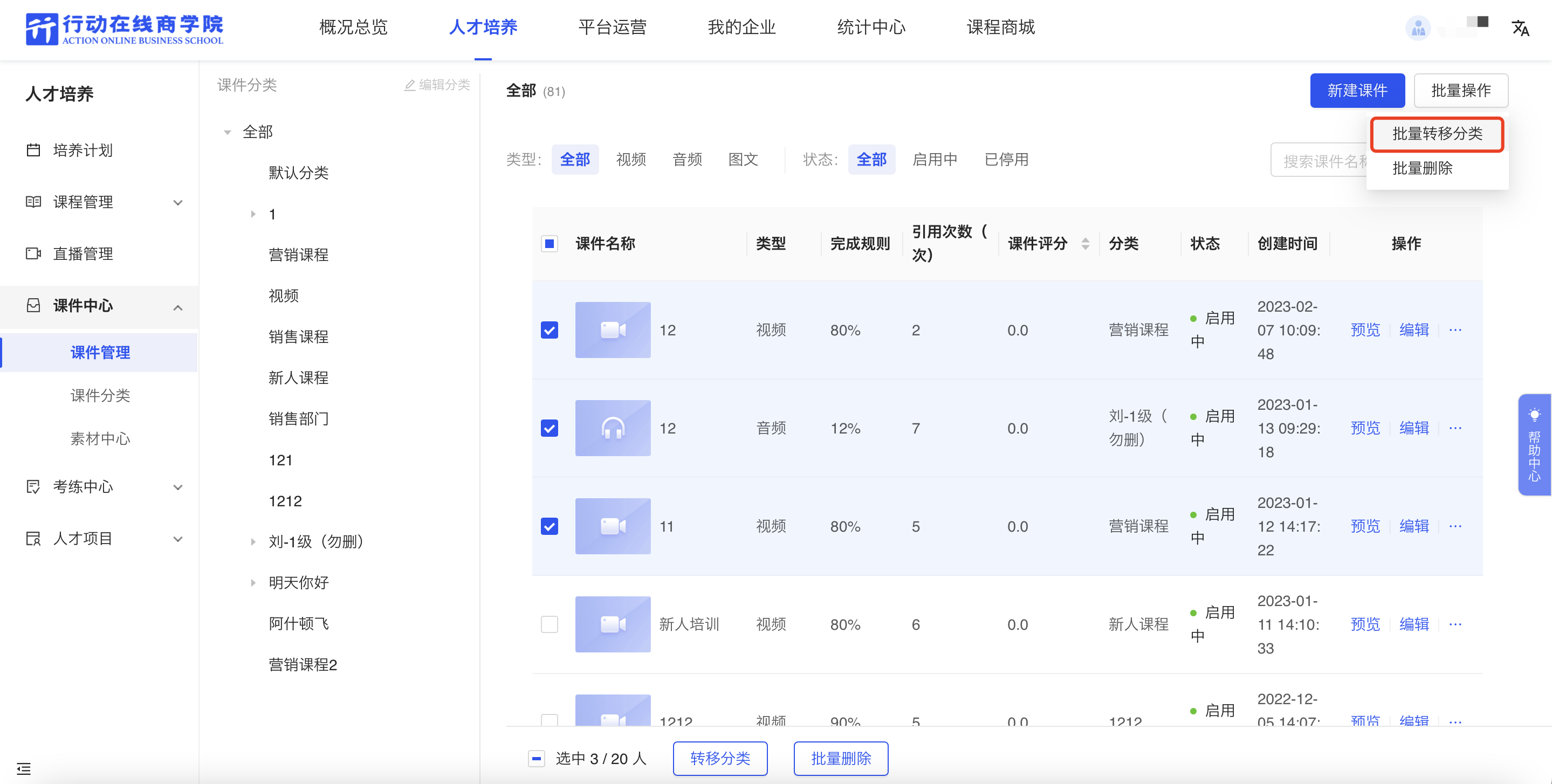The height and width of the screenshot is (784, 1552).
Task: Filter status by 已停用
Action: tap(1006, 160)
